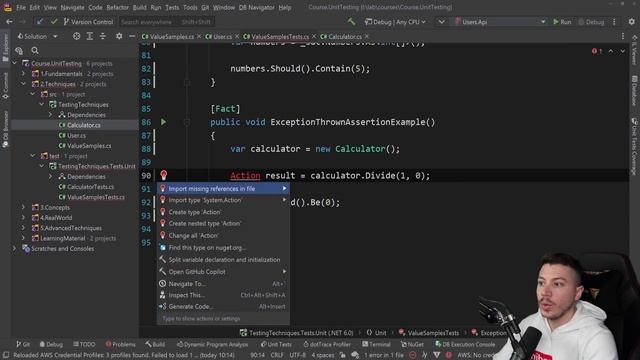
Task: Expand the 1.Fundamentals folder
Action: tap(23, 73)
